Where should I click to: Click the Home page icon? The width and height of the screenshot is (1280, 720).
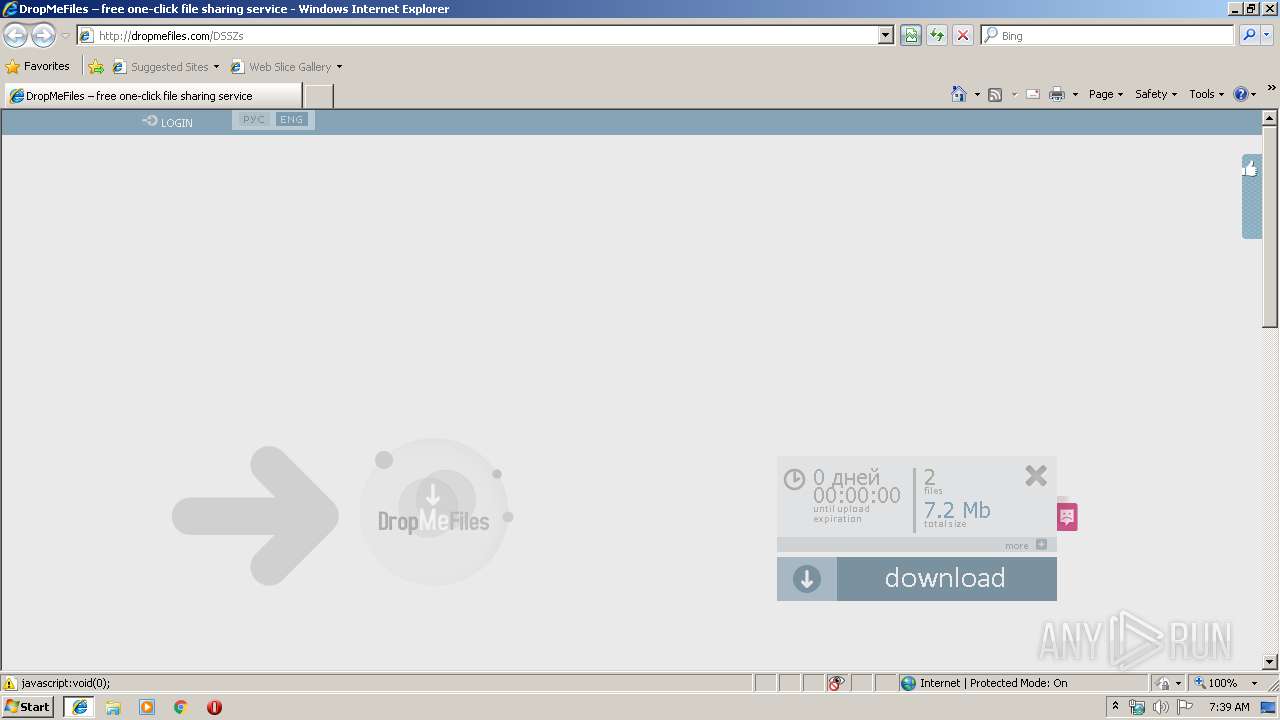coord(959,94)
